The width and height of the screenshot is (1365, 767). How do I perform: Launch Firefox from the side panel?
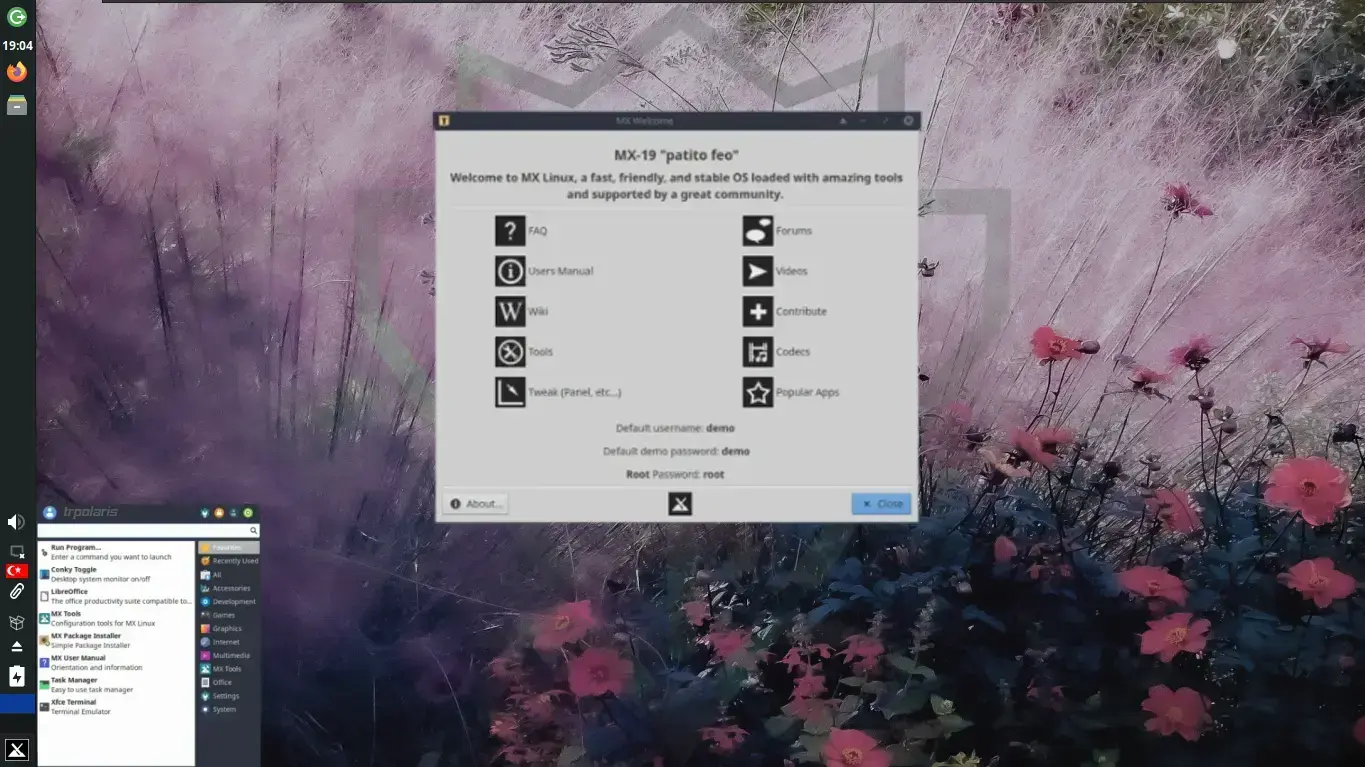[17, 72]
